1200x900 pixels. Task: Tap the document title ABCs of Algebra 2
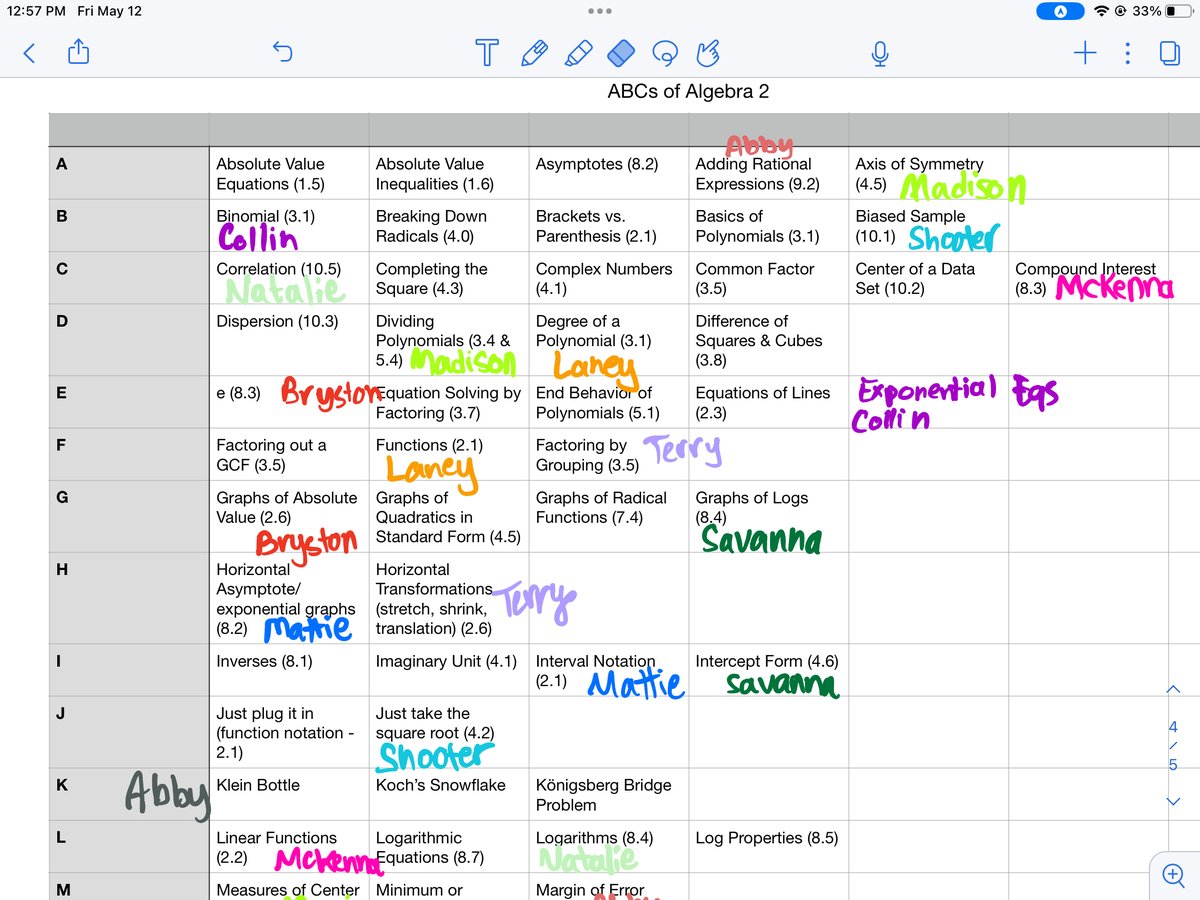(688, 92)
